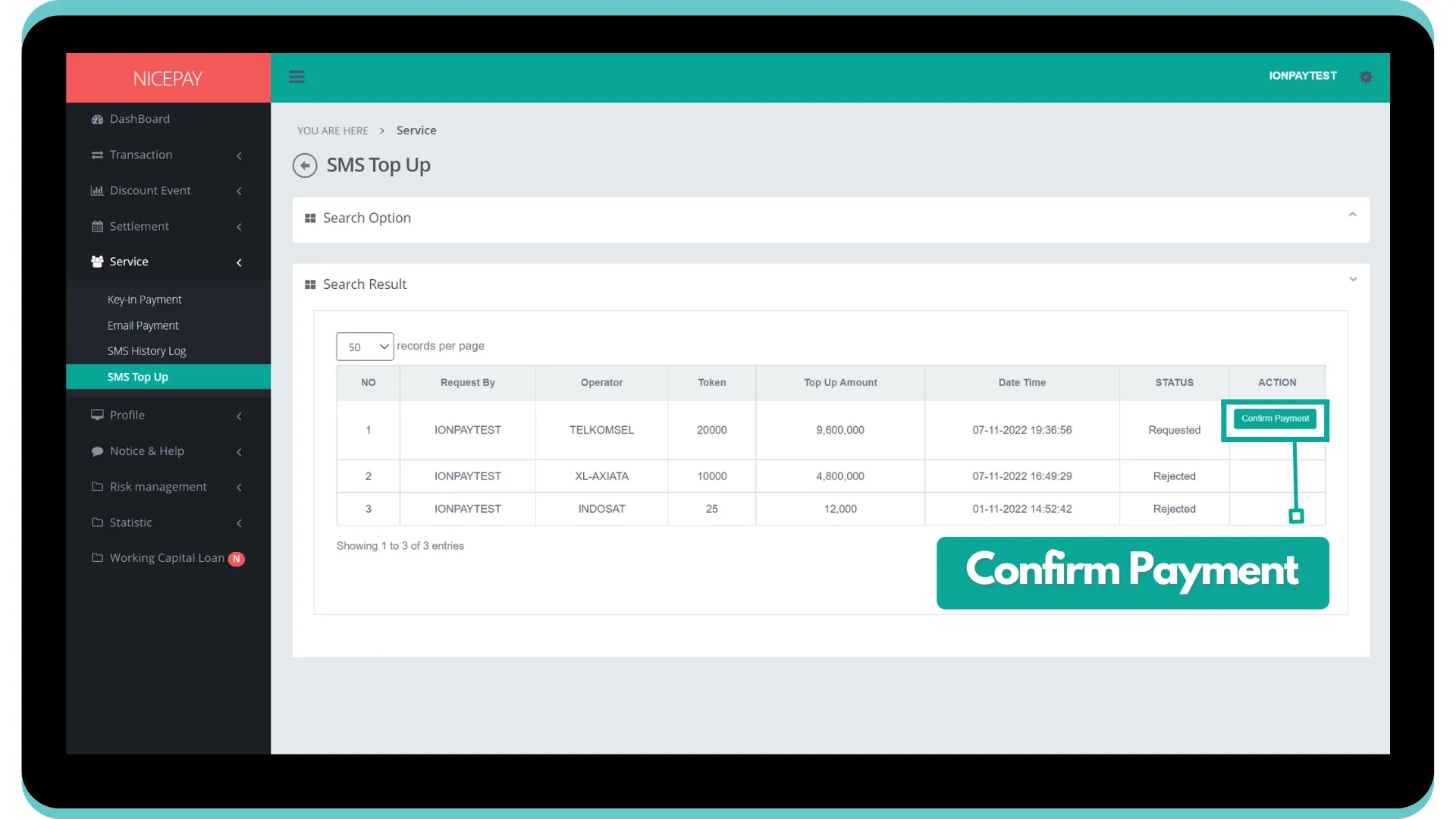The image size is (1456, 819).
Task: Sort by the Date Time column header
Action: pos(1021,383)
